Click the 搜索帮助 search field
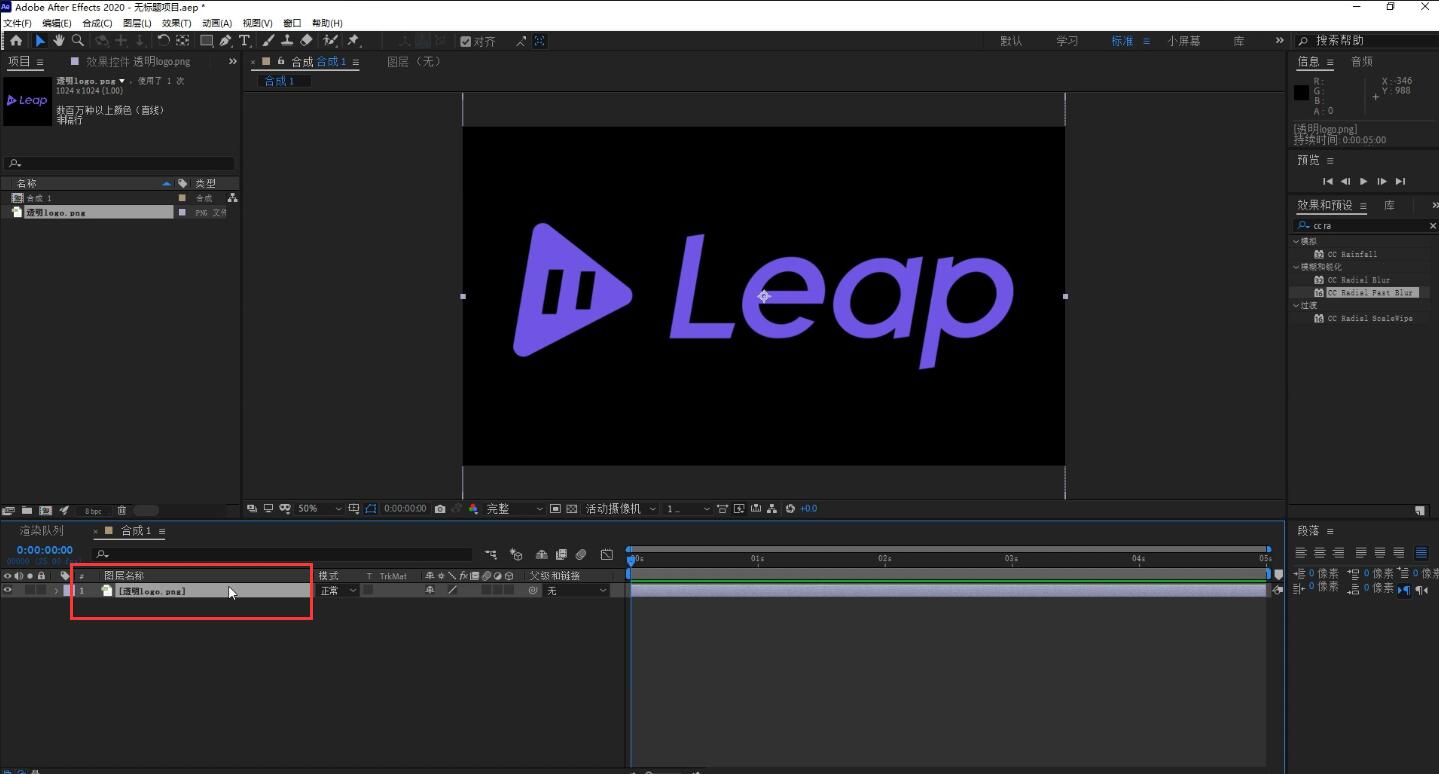 [1364, 41]
